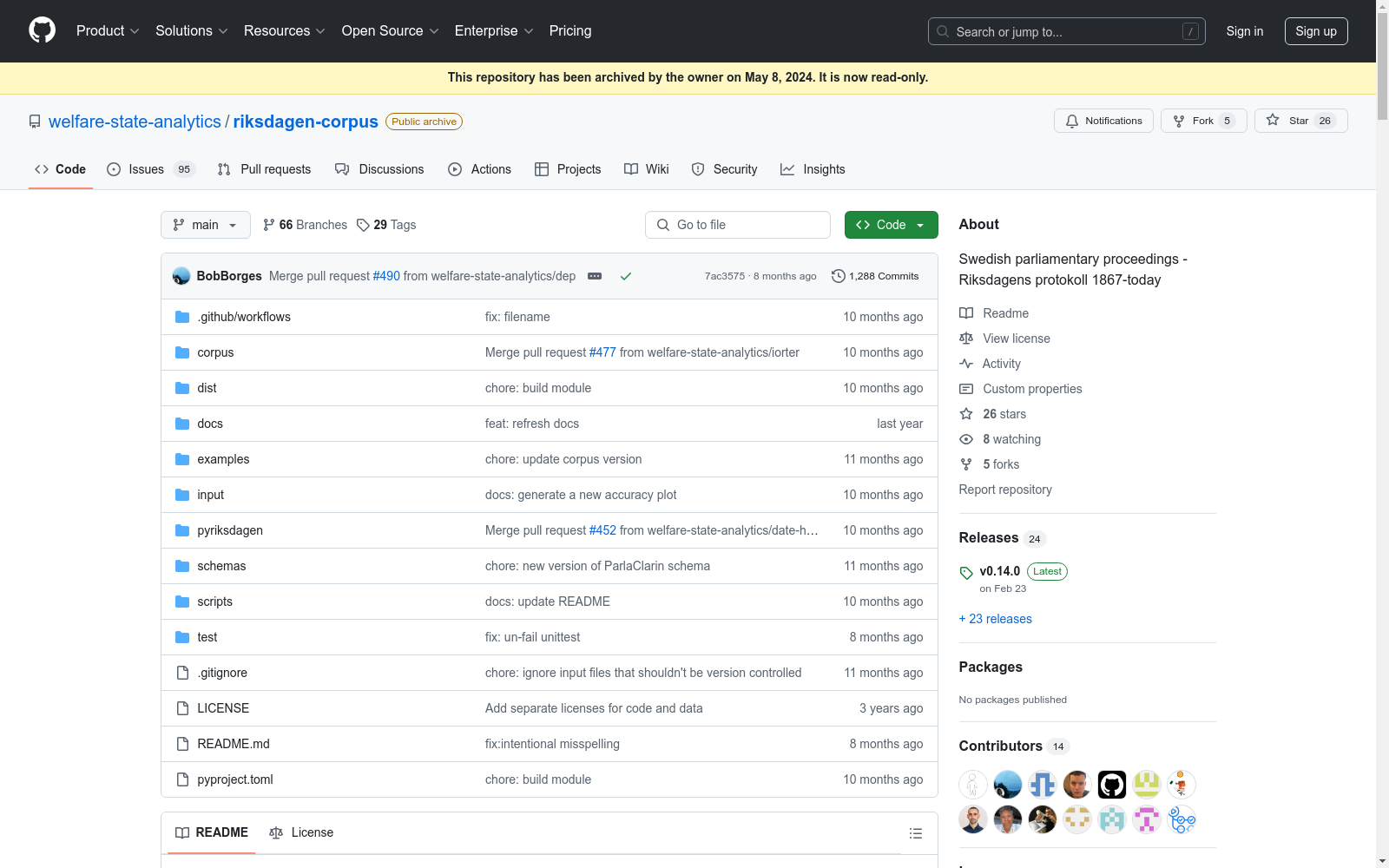Viewport: 1389px width, 868px height.
Task: Click the v0.14.0 release
Action: pos(1000,571)
